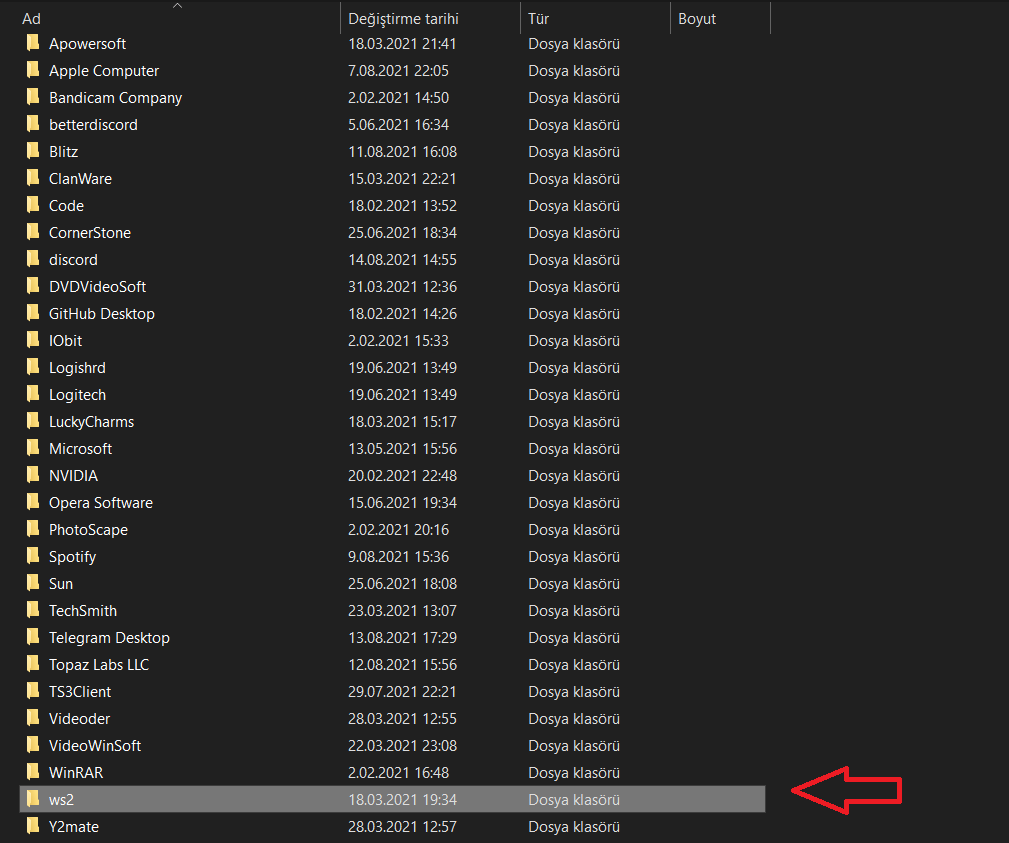Select the Topaz Labs LLC folder name
Screen dimensions: 1009x843
pos(99,665)
